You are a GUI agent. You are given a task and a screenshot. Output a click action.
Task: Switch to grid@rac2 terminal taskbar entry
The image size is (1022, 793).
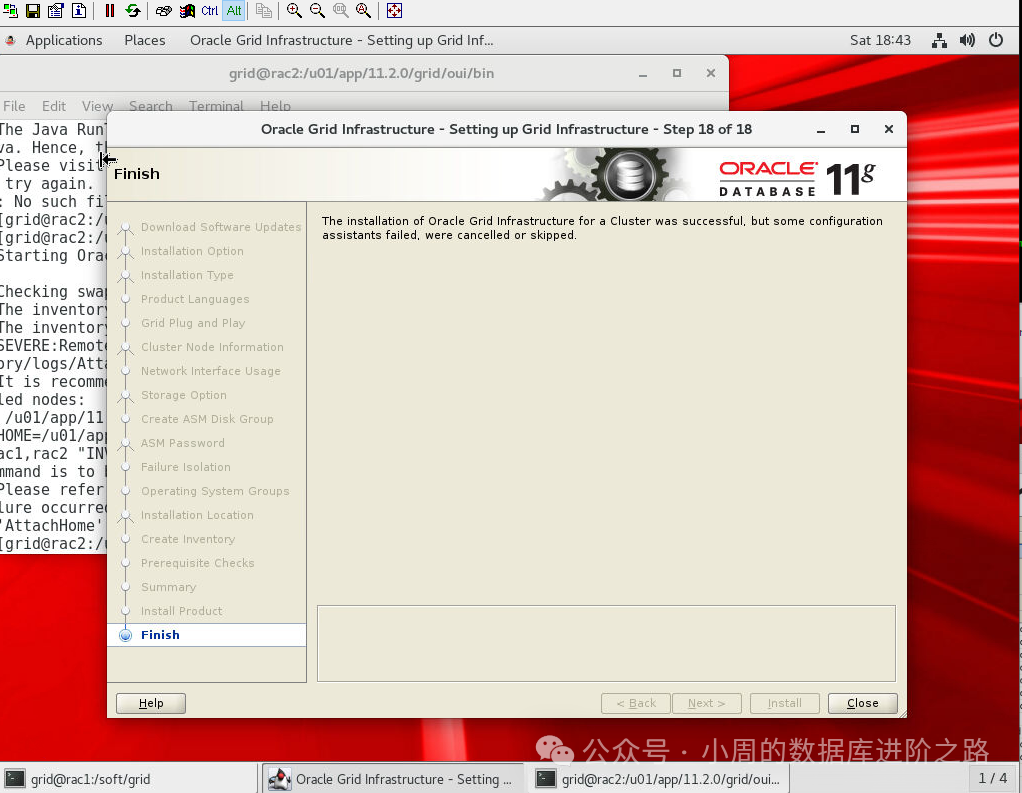pos(658,779)
